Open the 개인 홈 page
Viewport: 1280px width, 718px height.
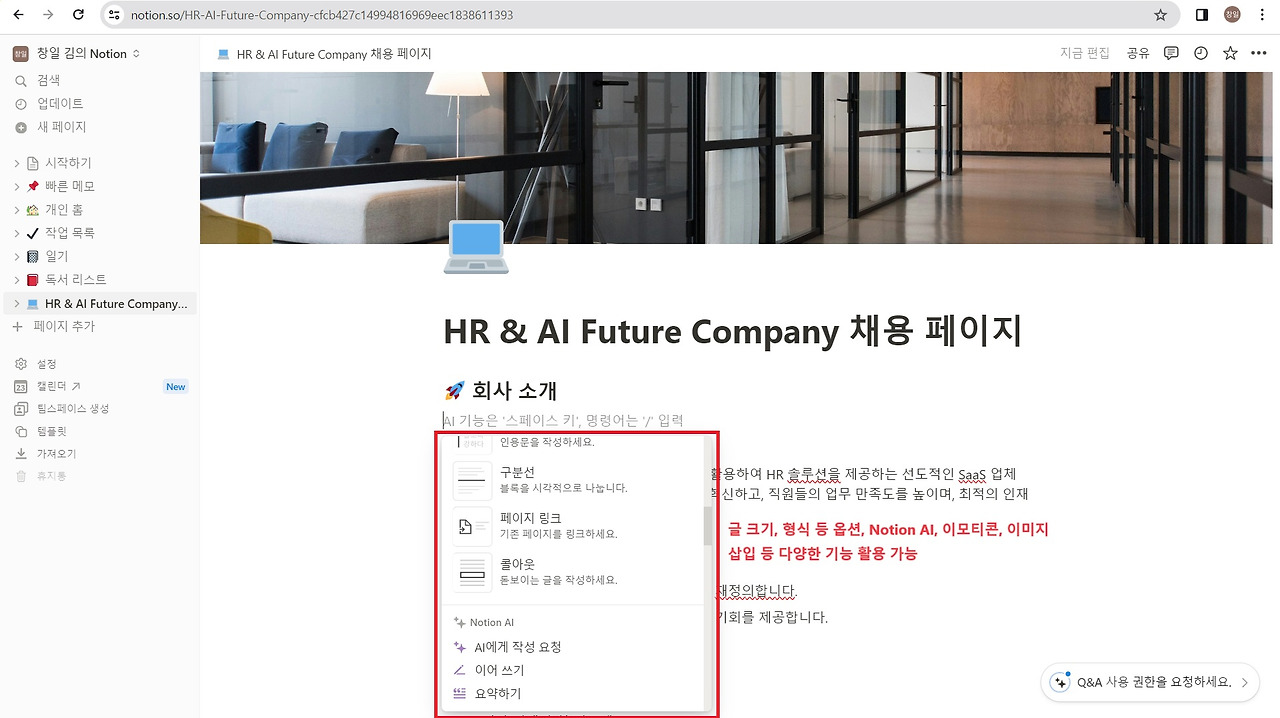[x=64, y=210]
